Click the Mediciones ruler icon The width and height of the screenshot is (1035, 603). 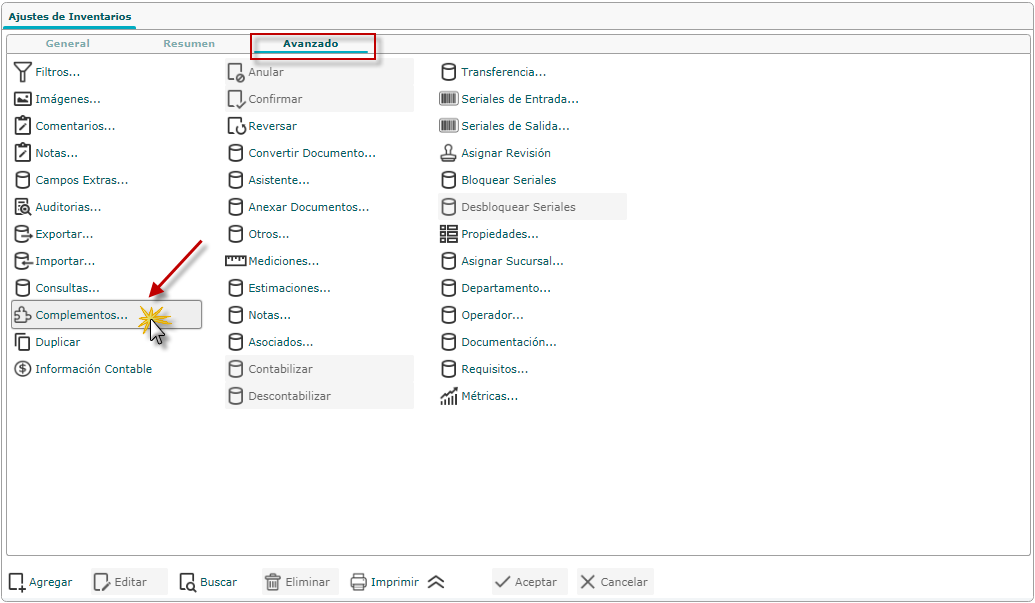(x=236, y=261)
